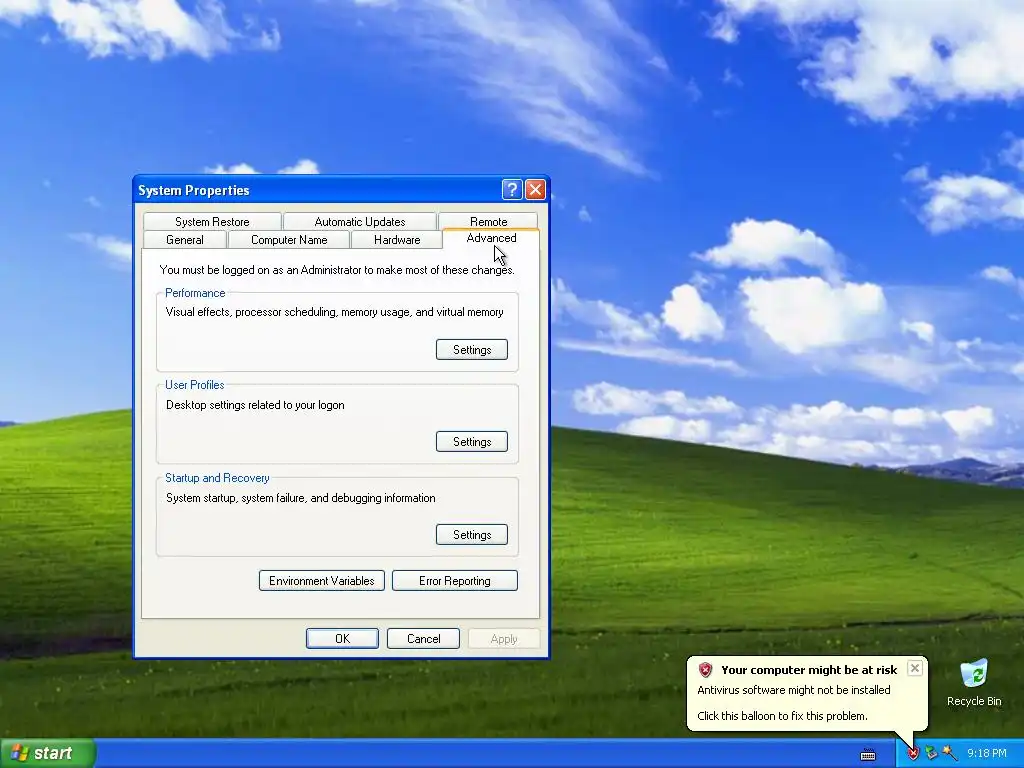Open the Hardware tab
Viewport: 1024px width, 768px height.
[x=397, y=240]
